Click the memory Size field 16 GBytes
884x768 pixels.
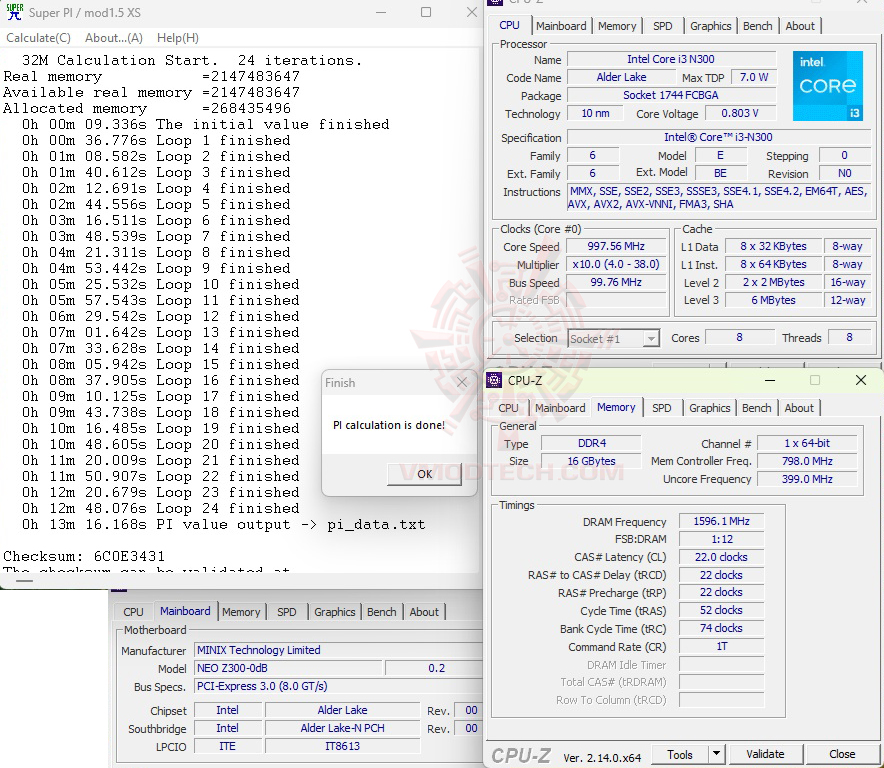click(591, 461)
